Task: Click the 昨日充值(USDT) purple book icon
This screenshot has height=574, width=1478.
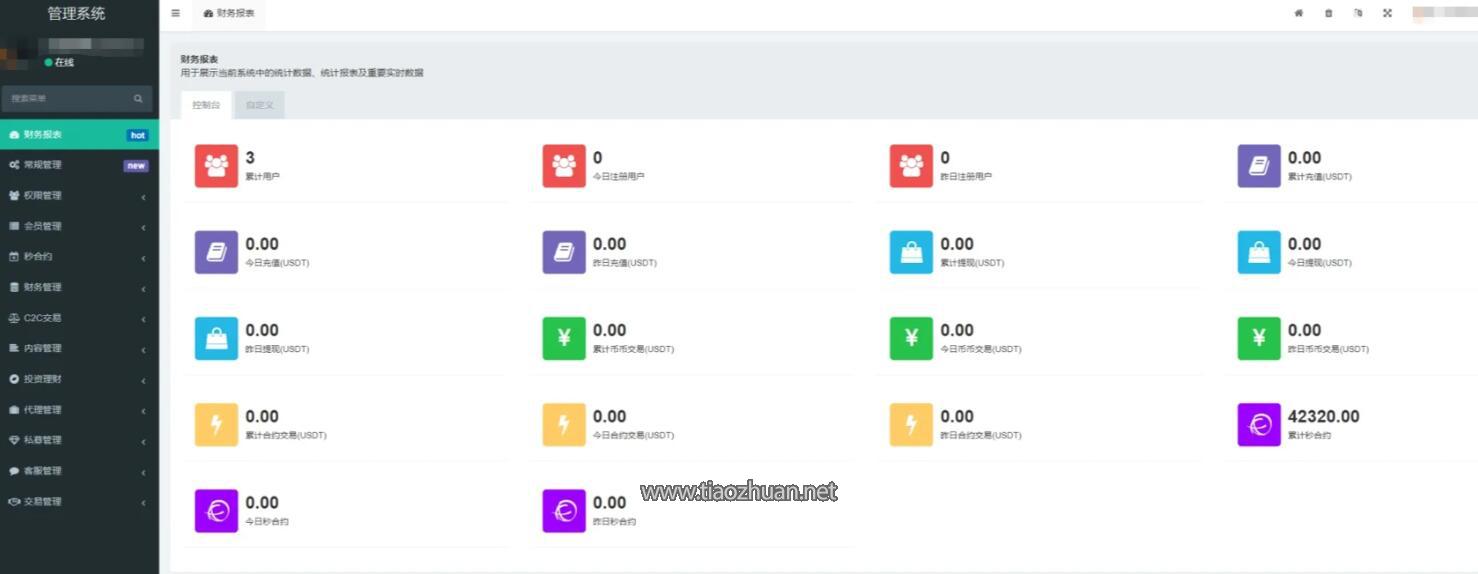Action: coord(564,252)
